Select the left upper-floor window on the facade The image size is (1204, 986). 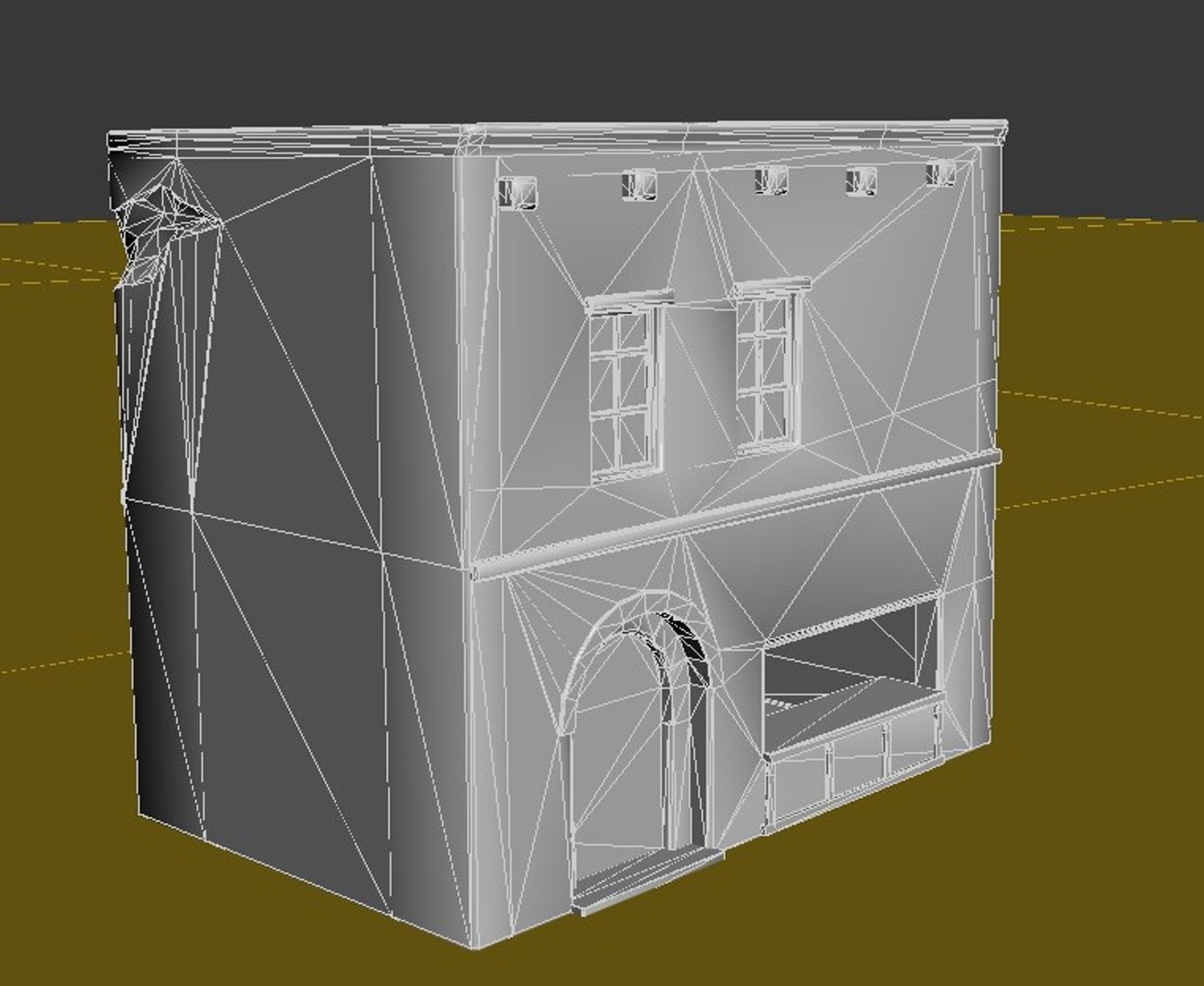(x=626, y=386)
